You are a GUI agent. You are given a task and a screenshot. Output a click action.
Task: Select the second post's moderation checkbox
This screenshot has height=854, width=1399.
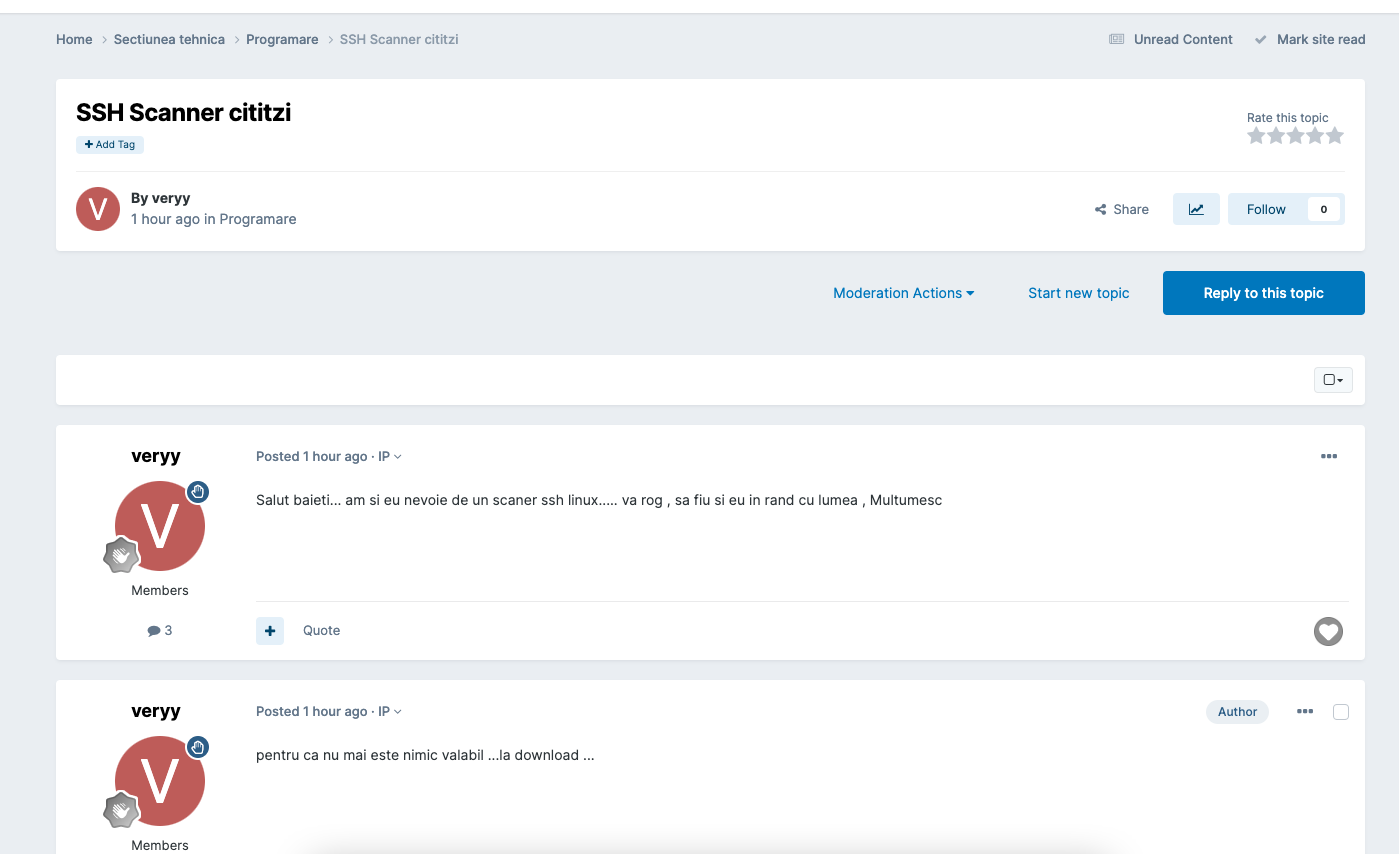pyautogui.click(x=1341, y=712)
